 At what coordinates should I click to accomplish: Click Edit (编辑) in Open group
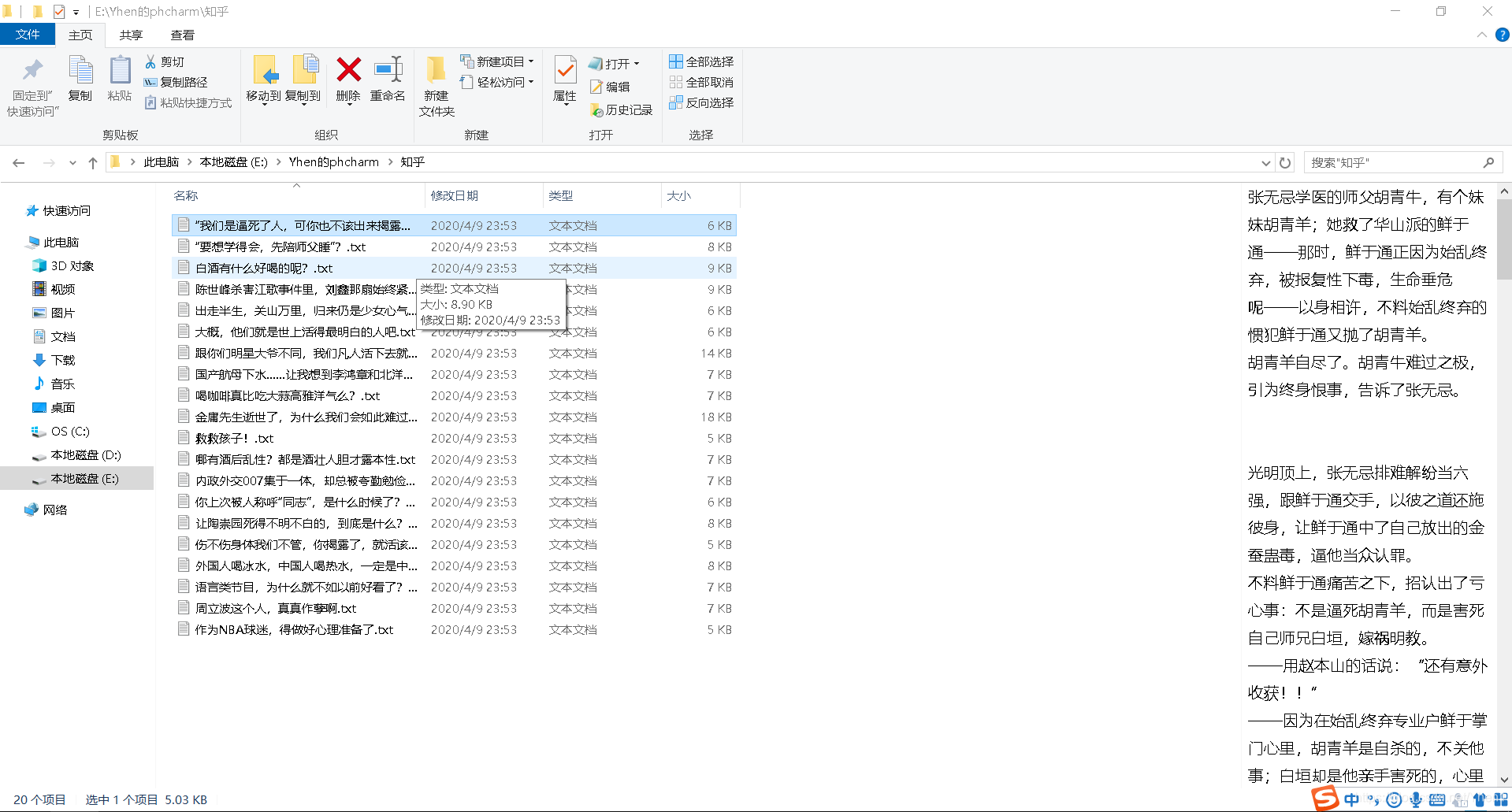(x=610, y=87)
